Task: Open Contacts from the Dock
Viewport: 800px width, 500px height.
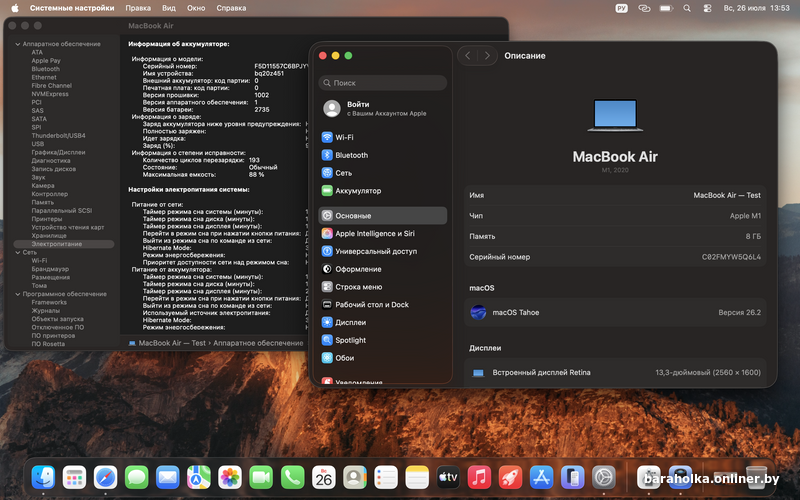Action: point(355,478)
